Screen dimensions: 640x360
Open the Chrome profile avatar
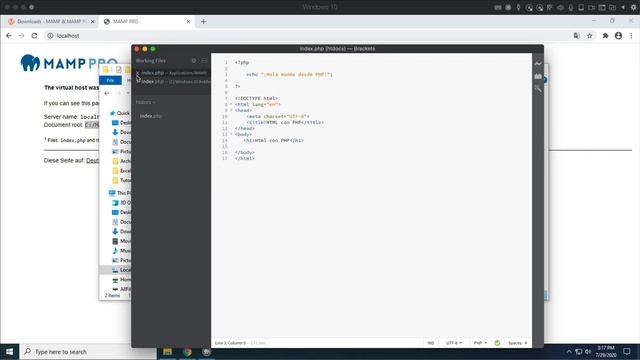click(618, 36)
